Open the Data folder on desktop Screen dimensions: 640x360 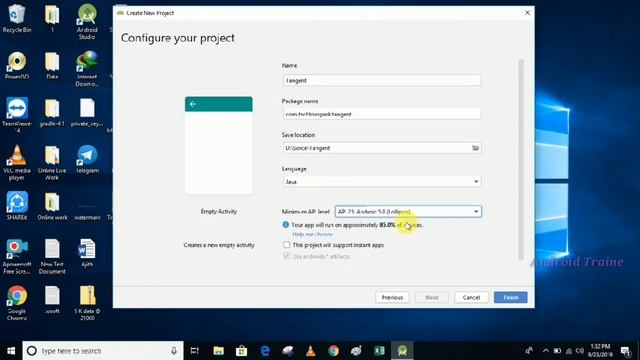coord(52,65)
